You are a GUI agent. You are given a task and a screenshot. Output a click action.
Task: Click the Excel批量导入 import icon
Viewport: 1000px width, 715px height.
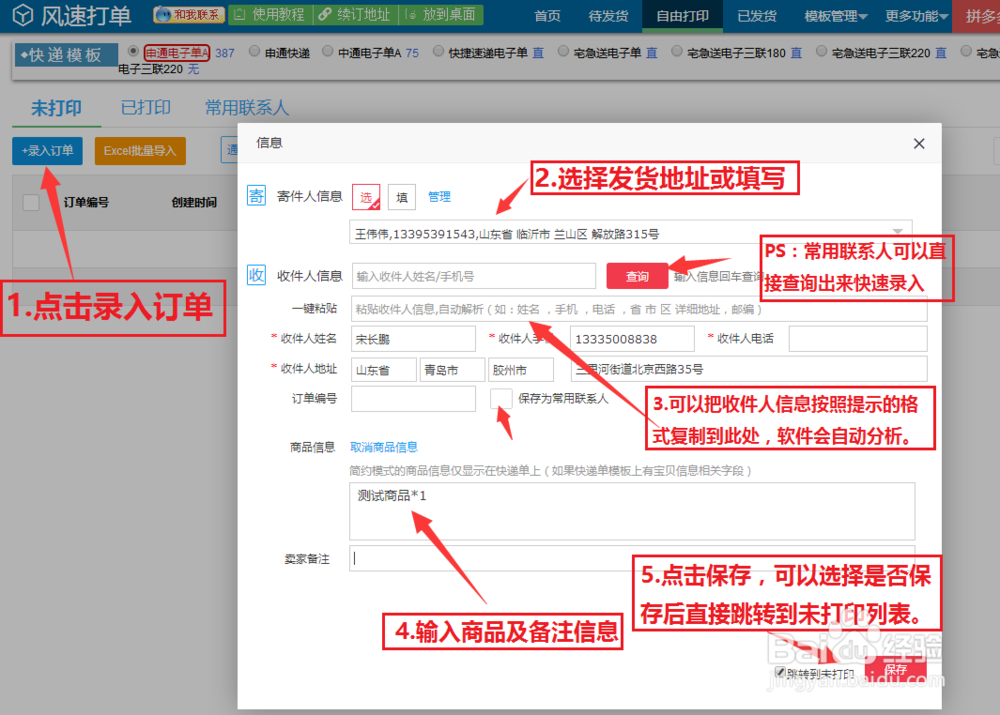tap(140, 149)
